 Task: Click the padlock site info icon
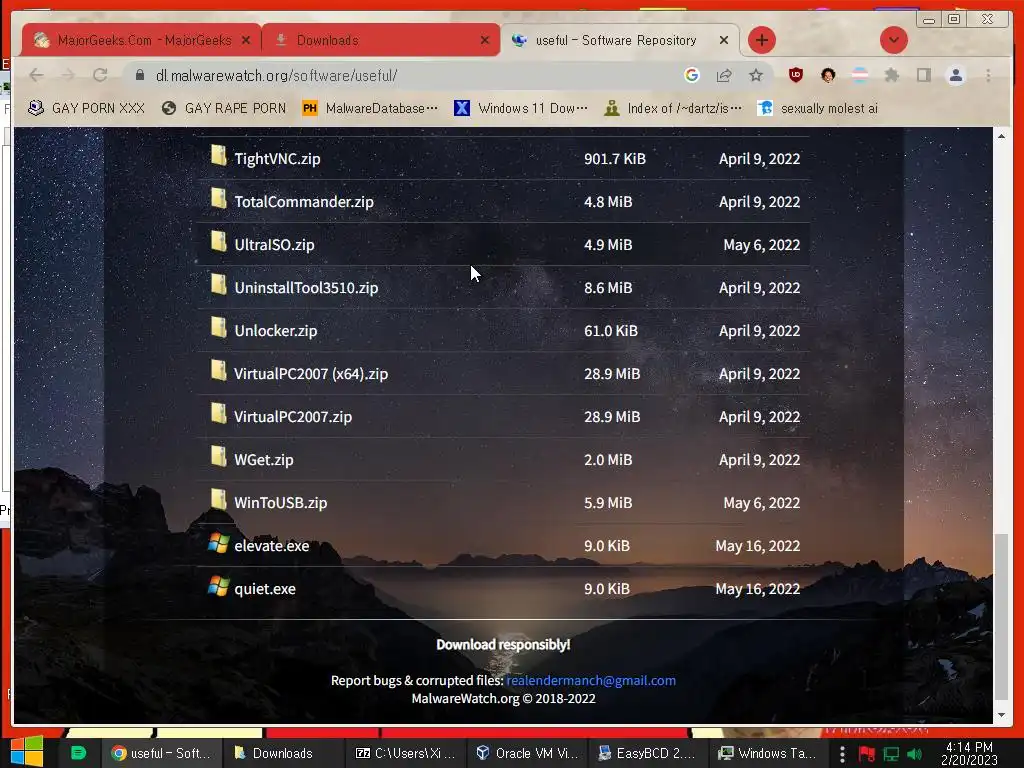click(140, 76)
